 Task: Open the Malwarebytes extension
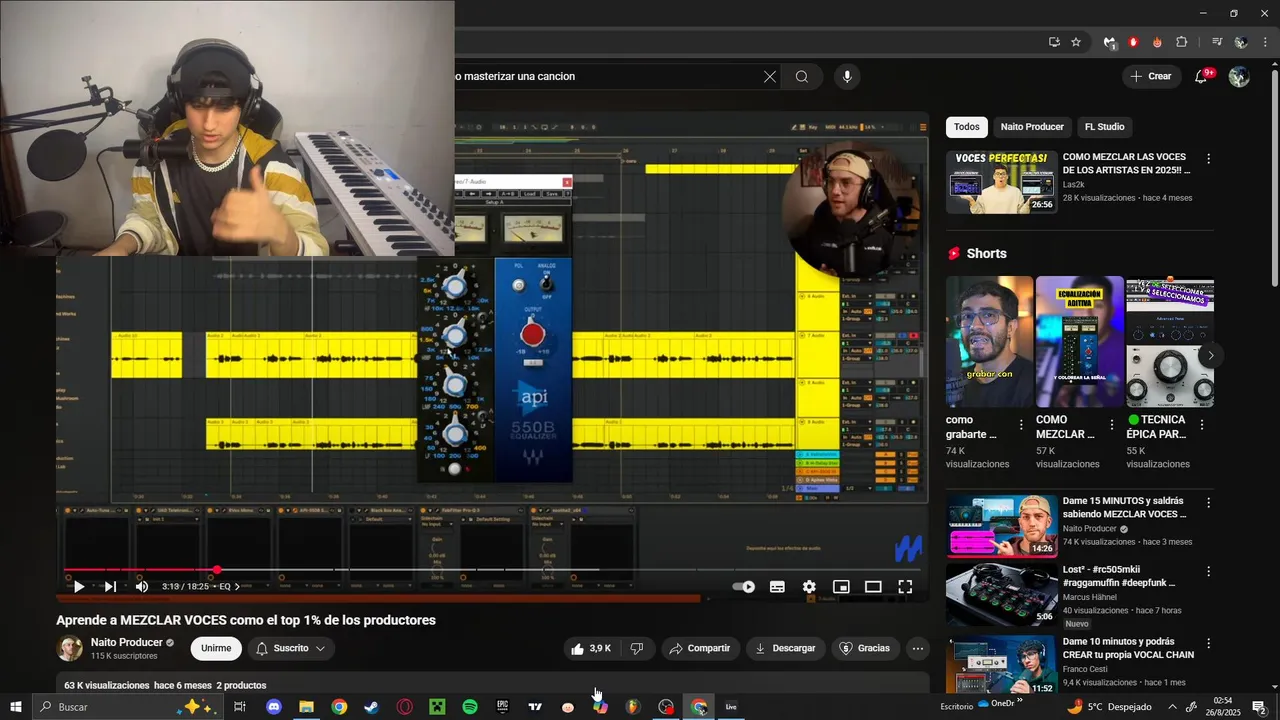[1109, 42]
